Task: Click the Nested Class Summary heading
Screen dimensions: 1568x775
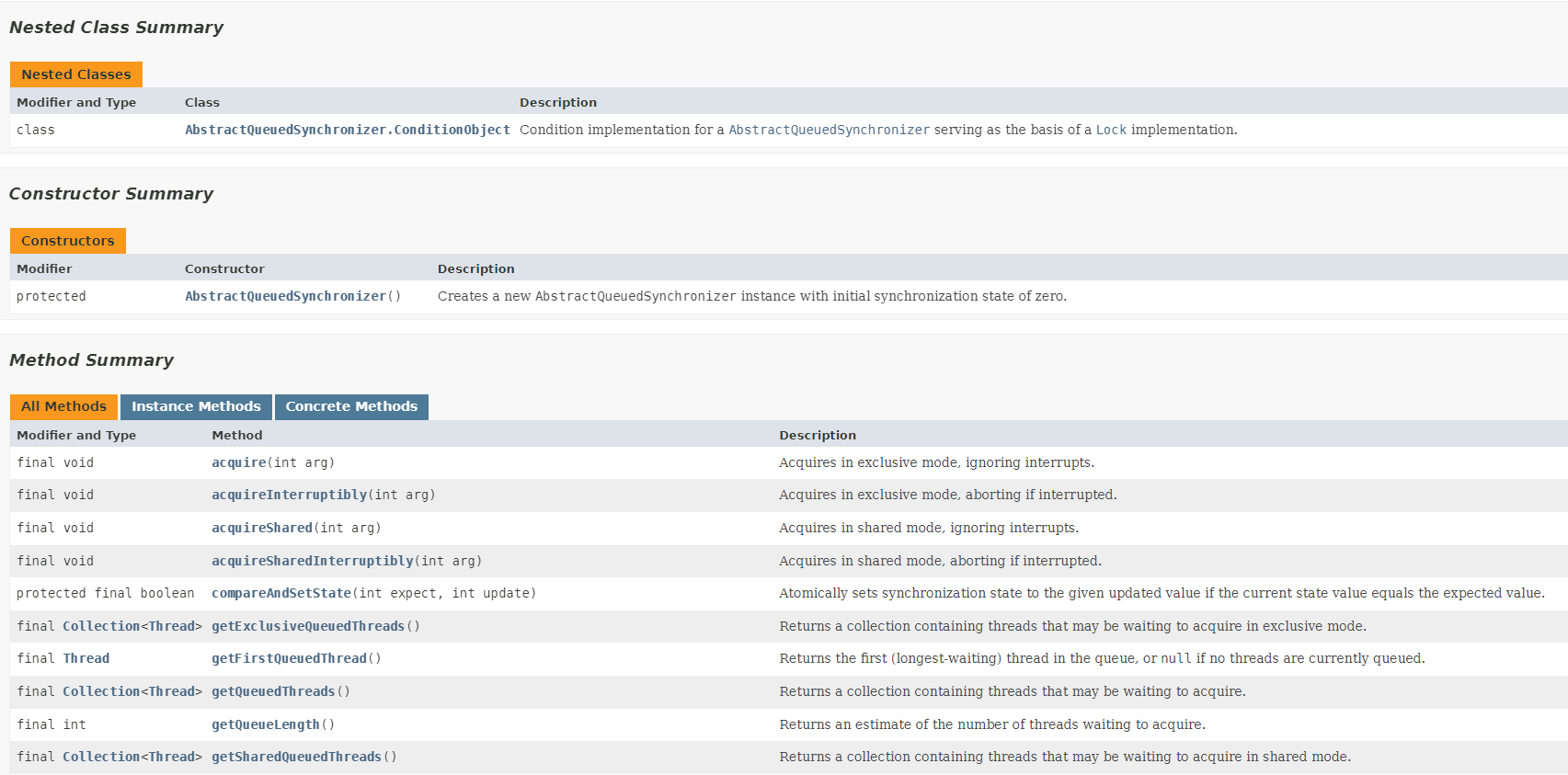Action: coord(116,28)
